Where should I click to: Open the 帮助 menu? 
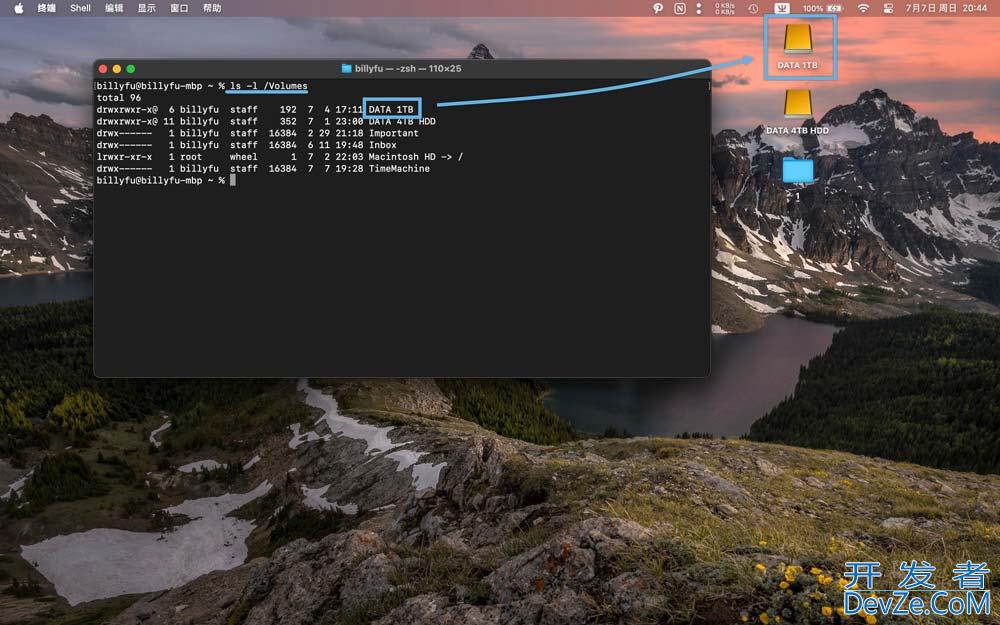pos(212,8)
